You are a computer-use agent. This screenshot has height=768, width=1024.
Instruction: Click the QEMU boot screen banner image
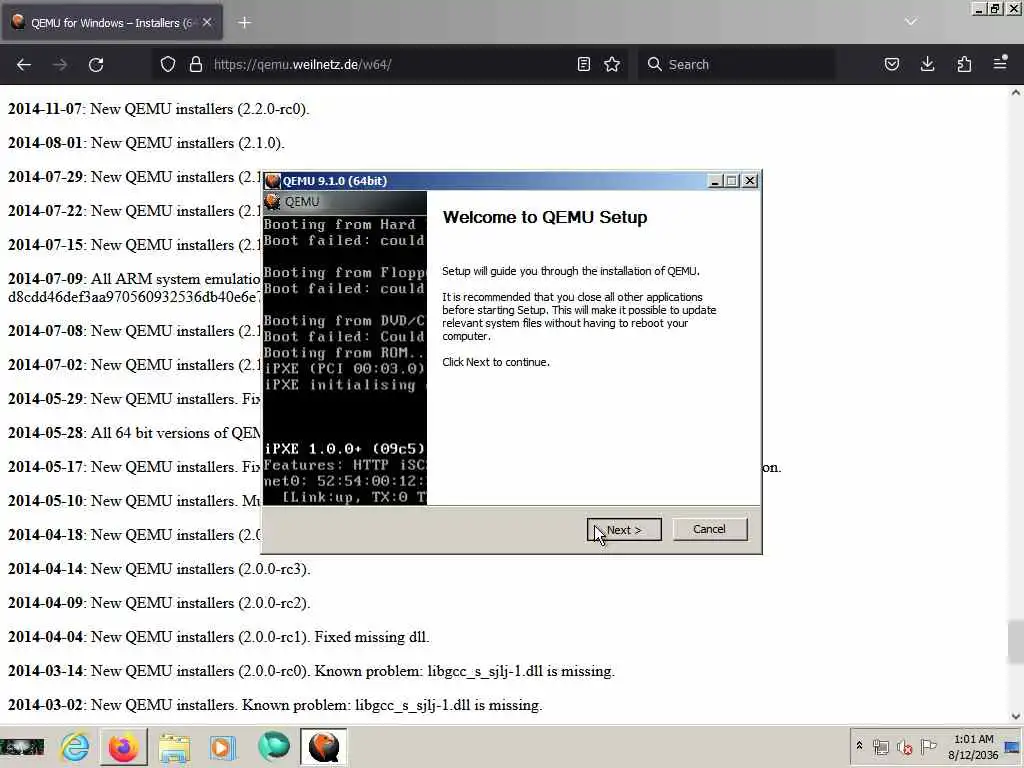pyautogui.click(x=345, y=348)
